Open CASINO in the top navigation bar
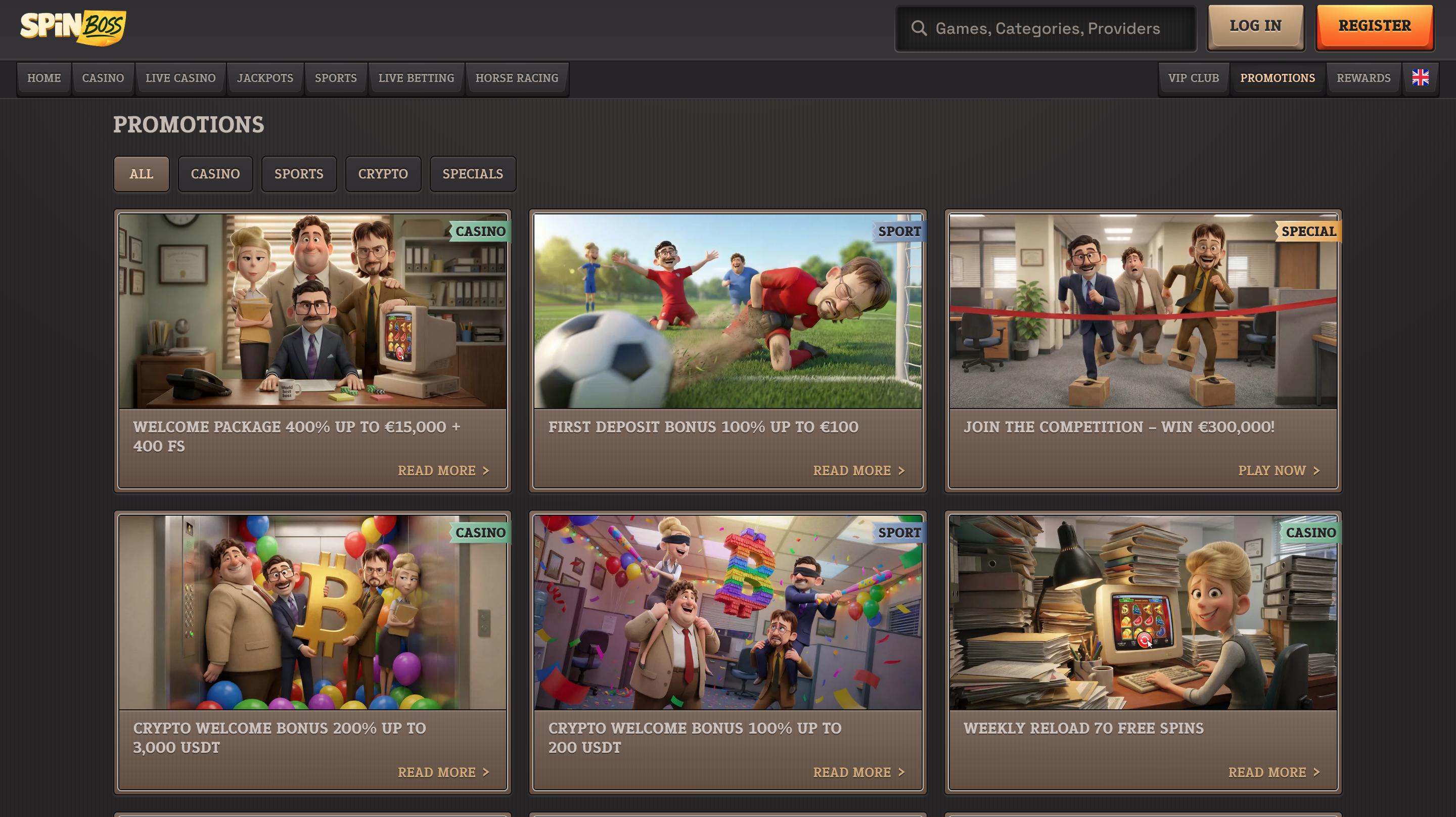 pos(103,78)
